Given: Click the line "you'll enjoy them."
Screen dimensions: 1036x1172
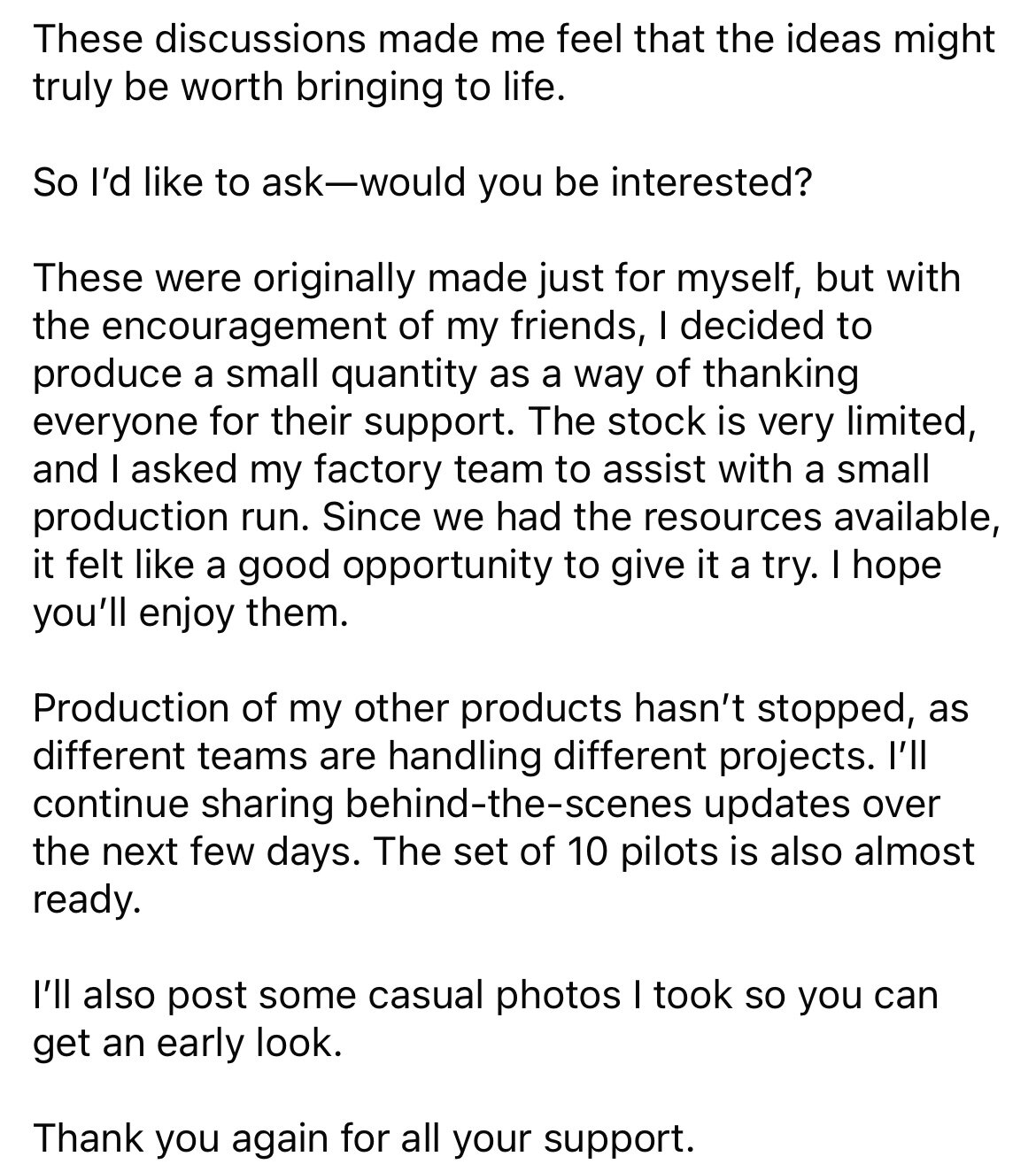Looking at the screenshot, I should click(x=186, y=613).
